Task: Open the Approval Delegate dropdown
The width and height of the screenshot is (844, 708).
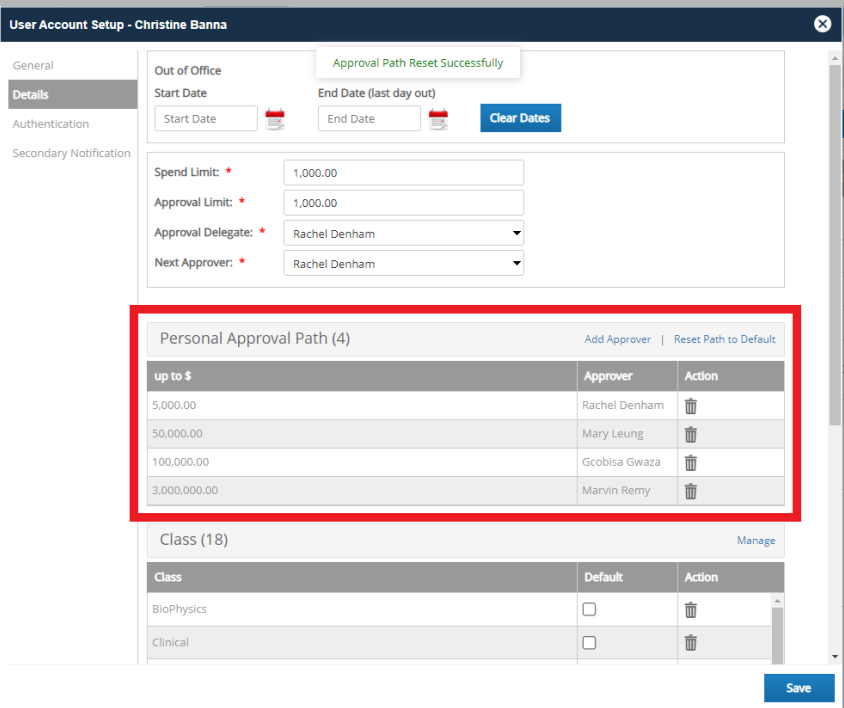Action: pos(518,232)
